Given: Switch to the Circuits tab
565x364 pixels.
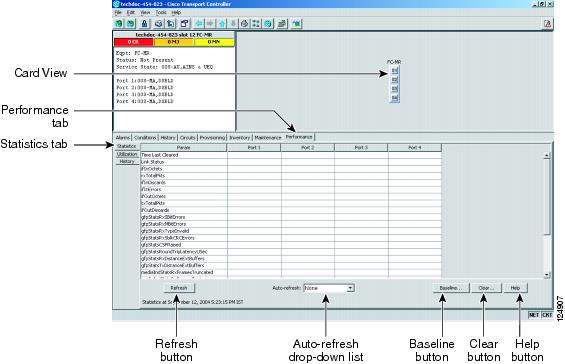Looking at the screenshot, I should coord(187,138).
